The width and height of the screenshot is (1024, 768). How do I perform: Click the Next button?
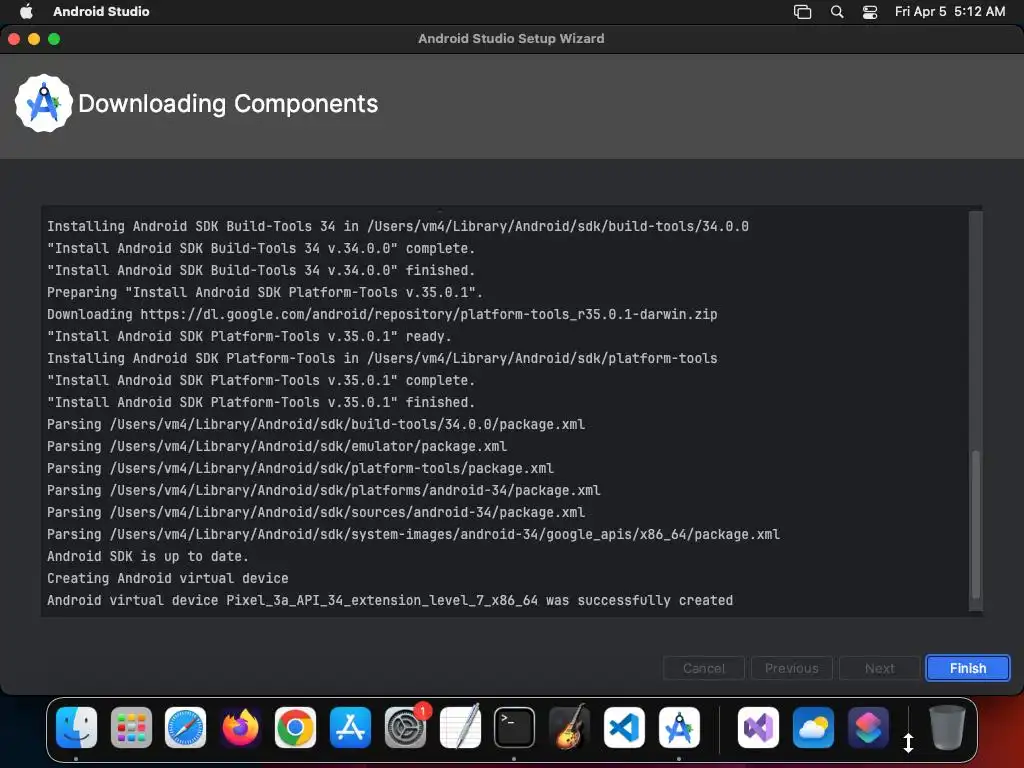(879, 668)
